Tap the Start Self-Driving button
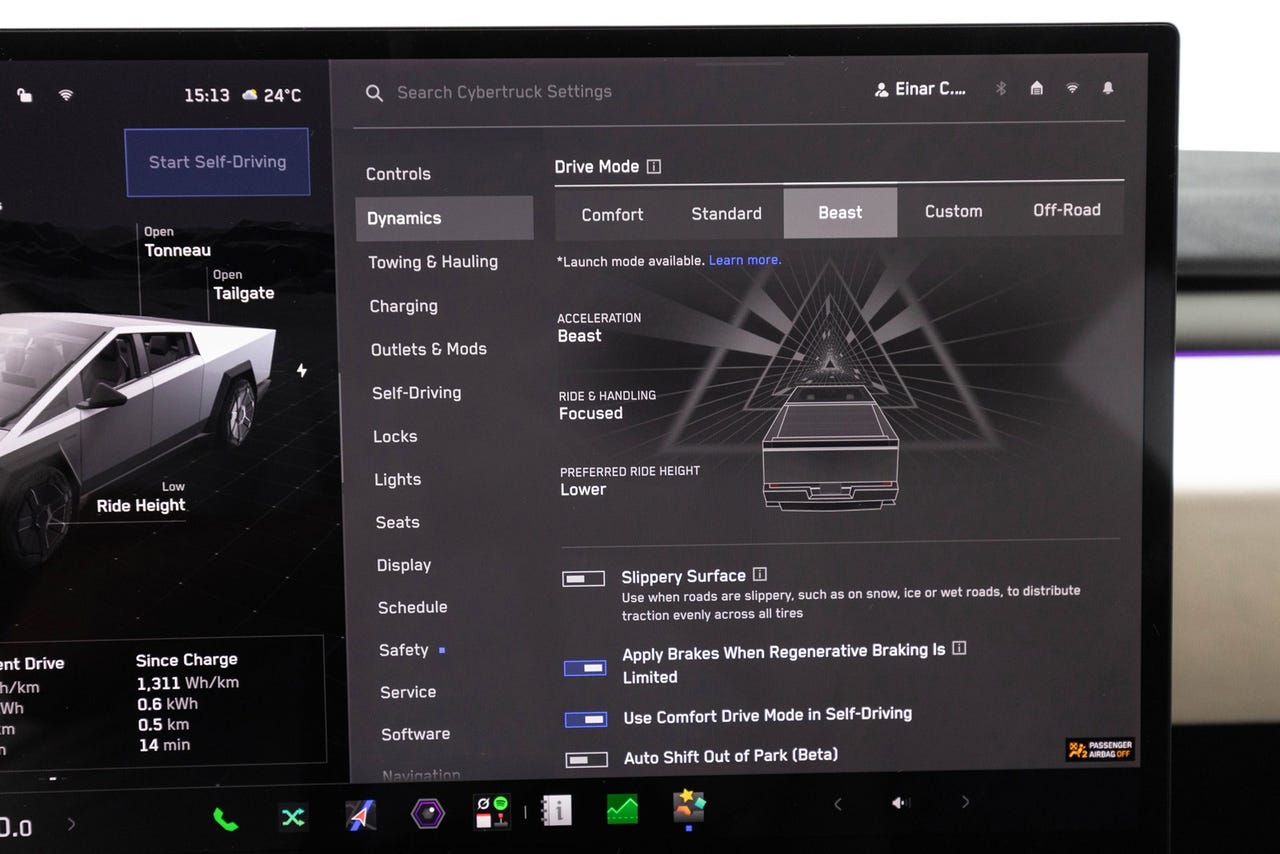The height and width of the screenshot is (854, 1280). pos(217,162)
